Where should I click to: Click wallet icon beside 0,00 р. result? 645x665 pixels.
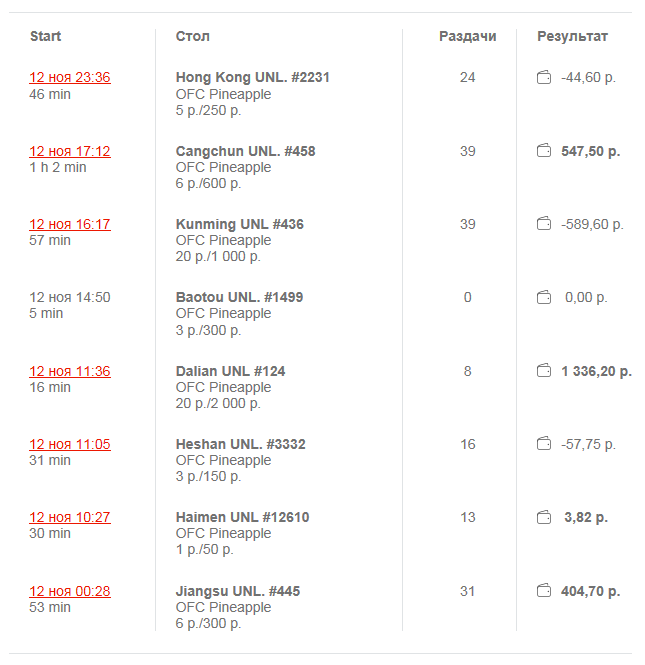point(544,298)
